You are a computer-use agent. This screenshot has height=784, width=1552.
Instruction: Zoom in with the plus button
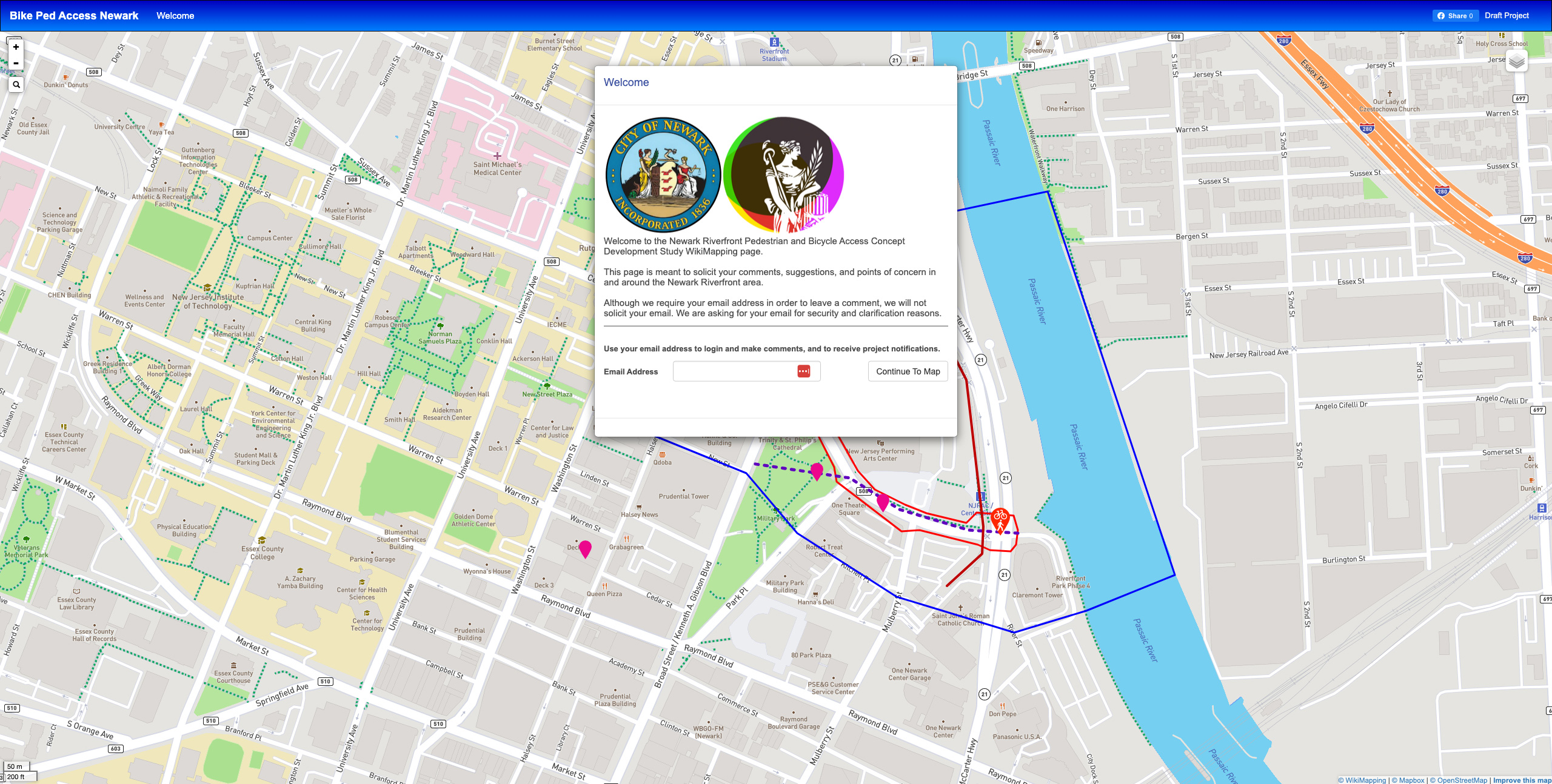[x=16, y=47]
